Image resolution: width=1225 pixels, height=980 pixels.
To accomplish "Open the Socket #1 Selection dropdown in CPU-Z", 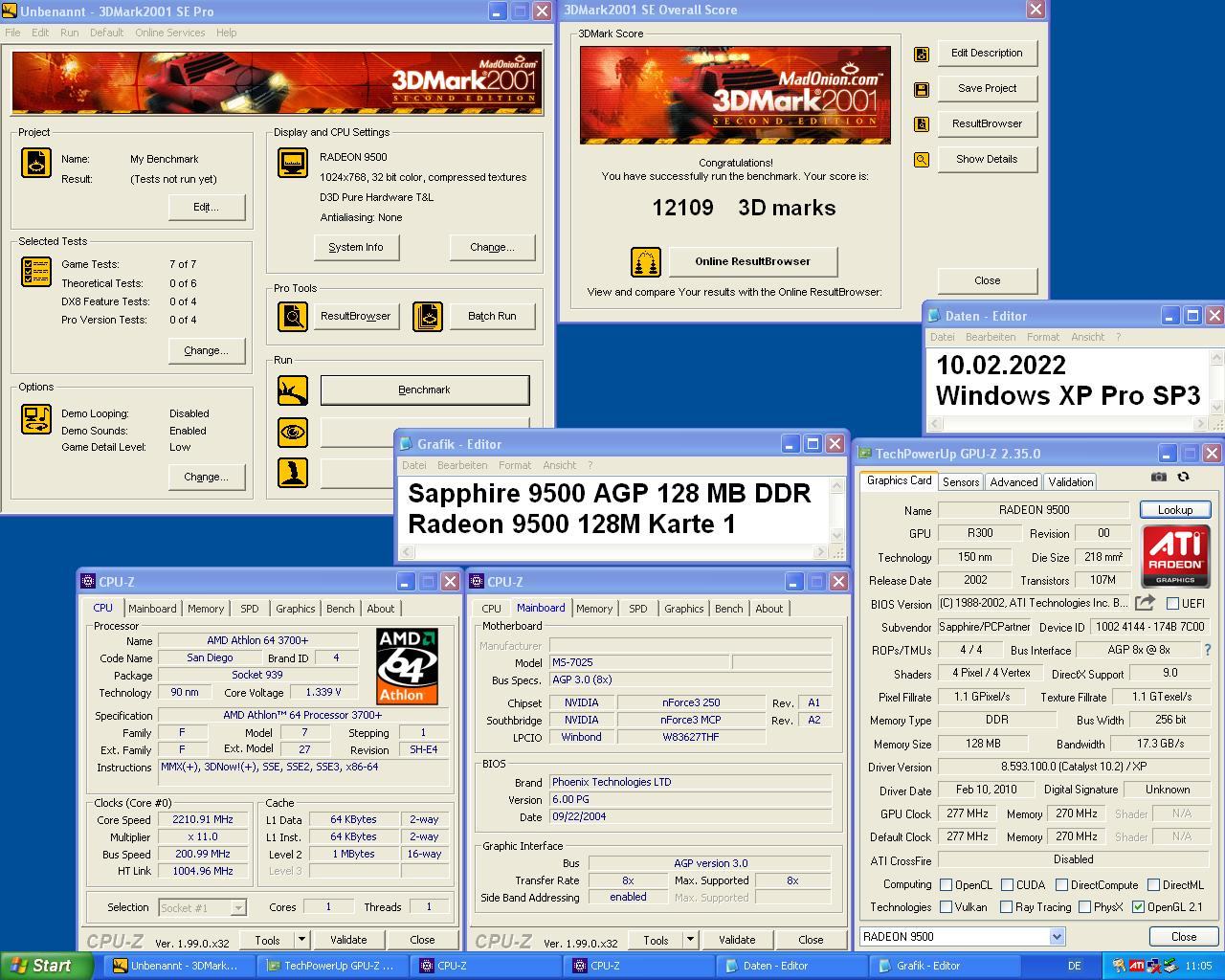I will pos(237,907).
